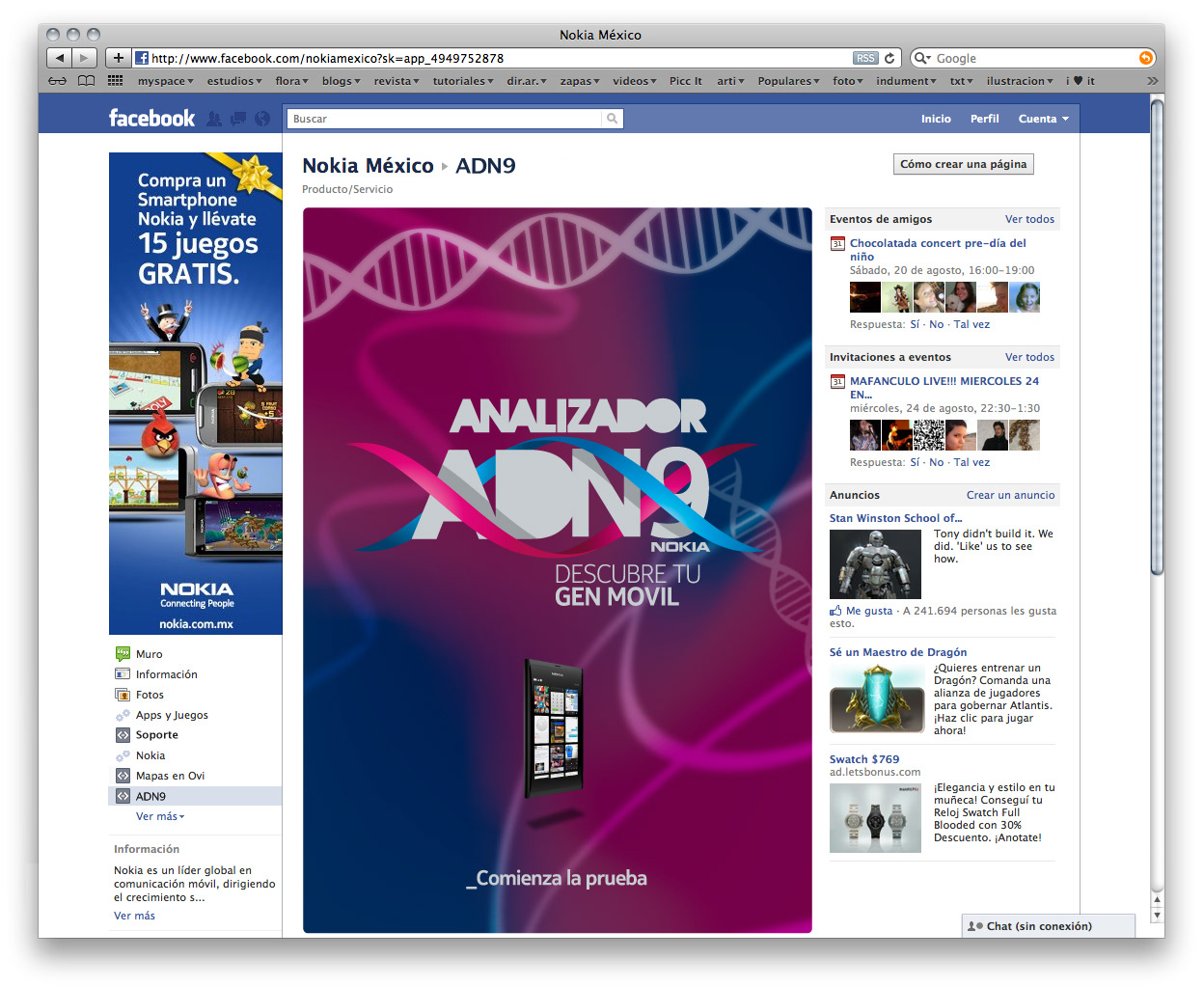The height and width of the screenshot is (986, 1204).
Task: Click the Nokia México page title
Action: click(x=368, y=165)
